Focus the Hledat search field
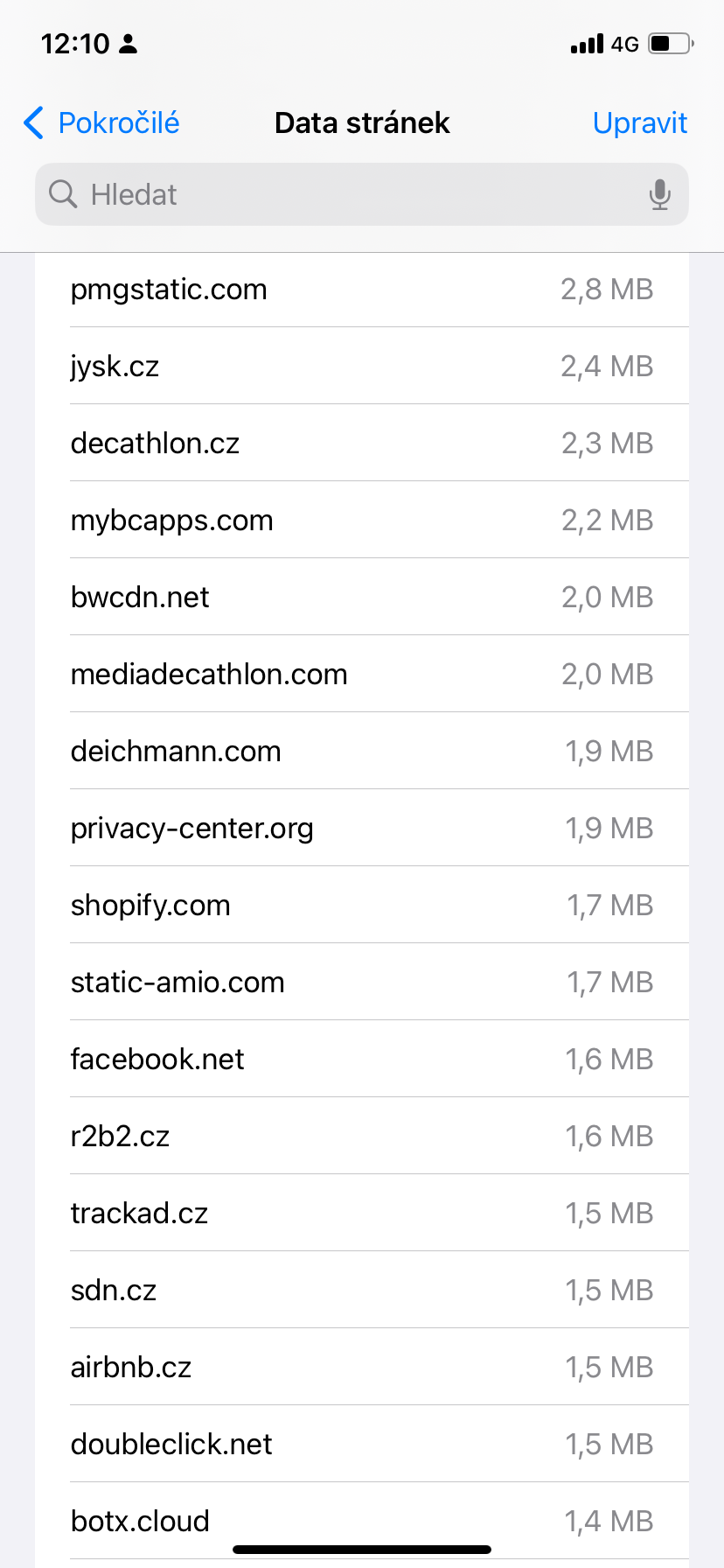This screenshot has height=1568, width=724. (x=350, y=194)
